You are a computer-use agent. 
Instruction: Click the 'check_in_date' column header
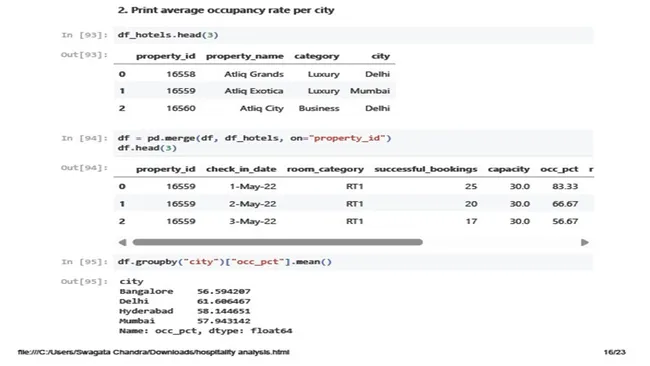[x=241, y=169]
